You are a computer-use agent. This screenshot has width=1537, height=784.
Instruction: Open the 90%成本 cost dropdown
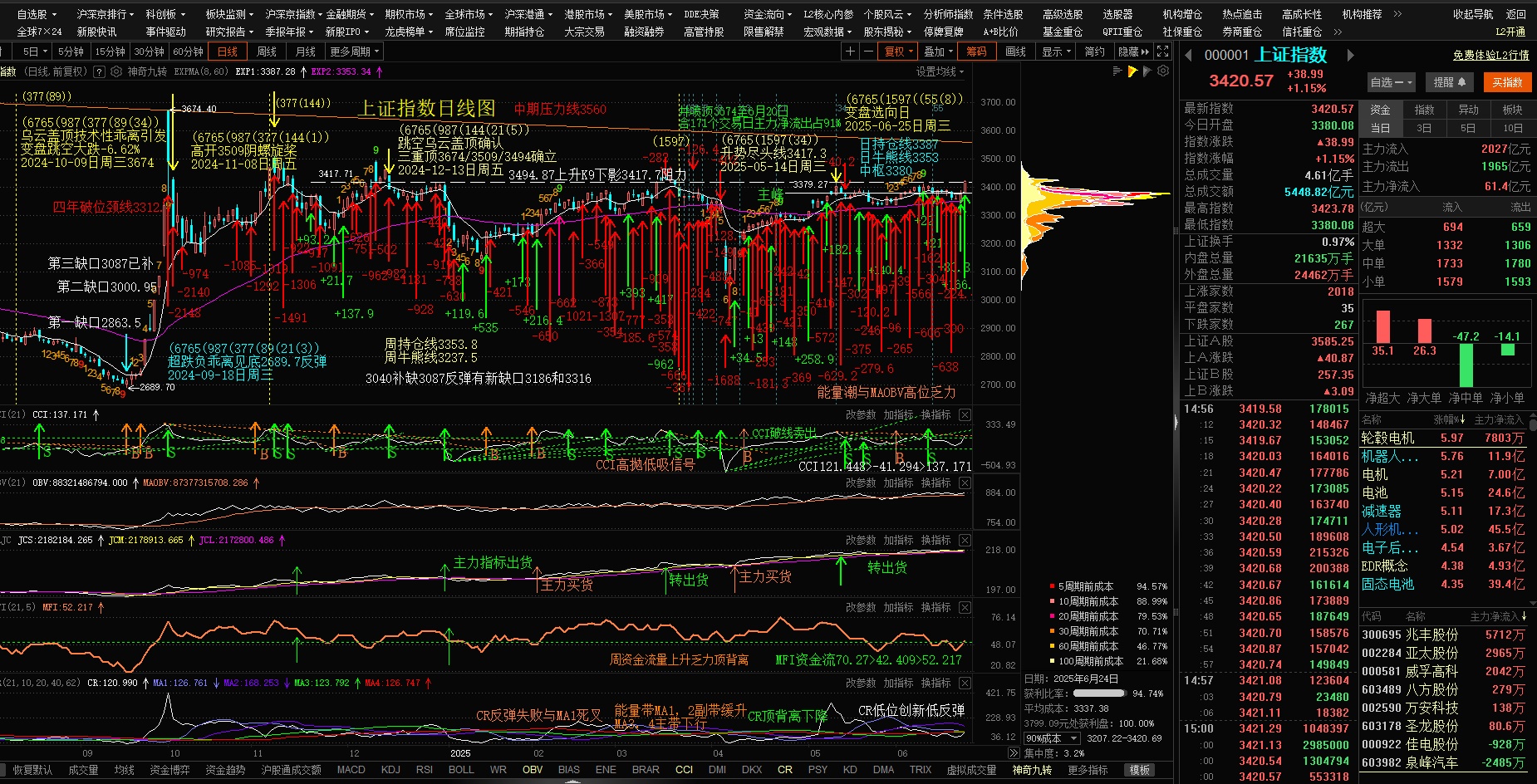[1051, 738]
